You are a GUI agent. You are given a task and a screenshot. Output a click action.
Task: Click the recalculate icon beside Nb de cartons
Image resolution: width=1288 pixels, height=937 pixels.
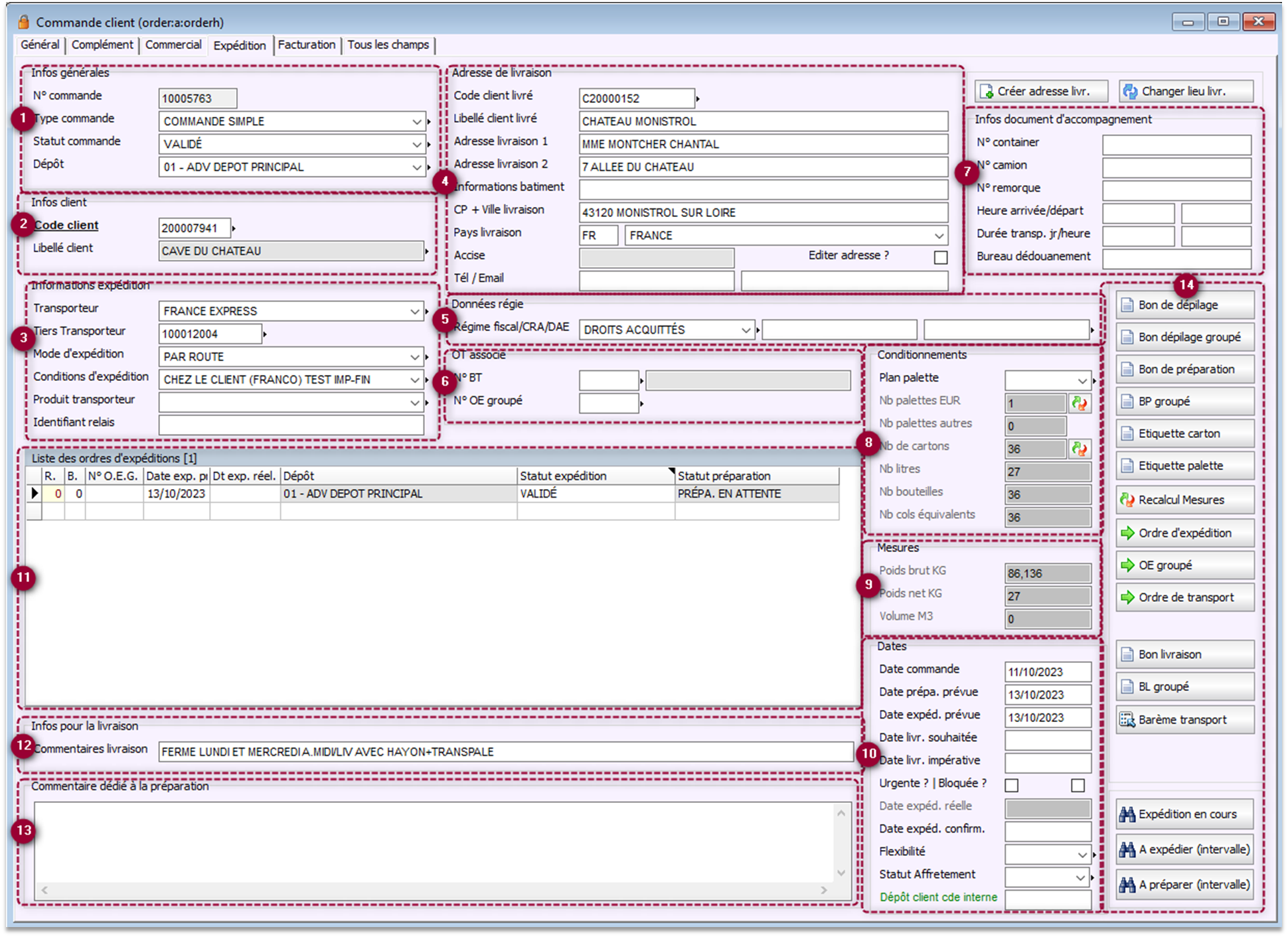pyautogui.click(x=1080, y=449)
